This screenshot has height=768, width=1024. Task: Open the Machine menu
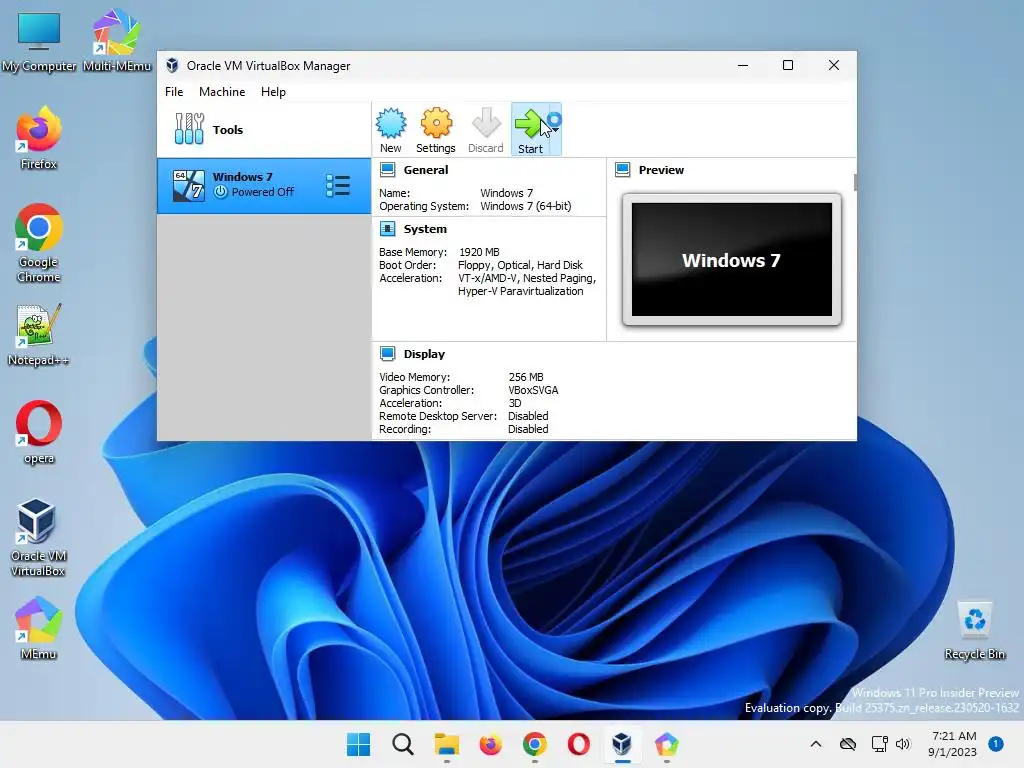click(x=222, y=92)
